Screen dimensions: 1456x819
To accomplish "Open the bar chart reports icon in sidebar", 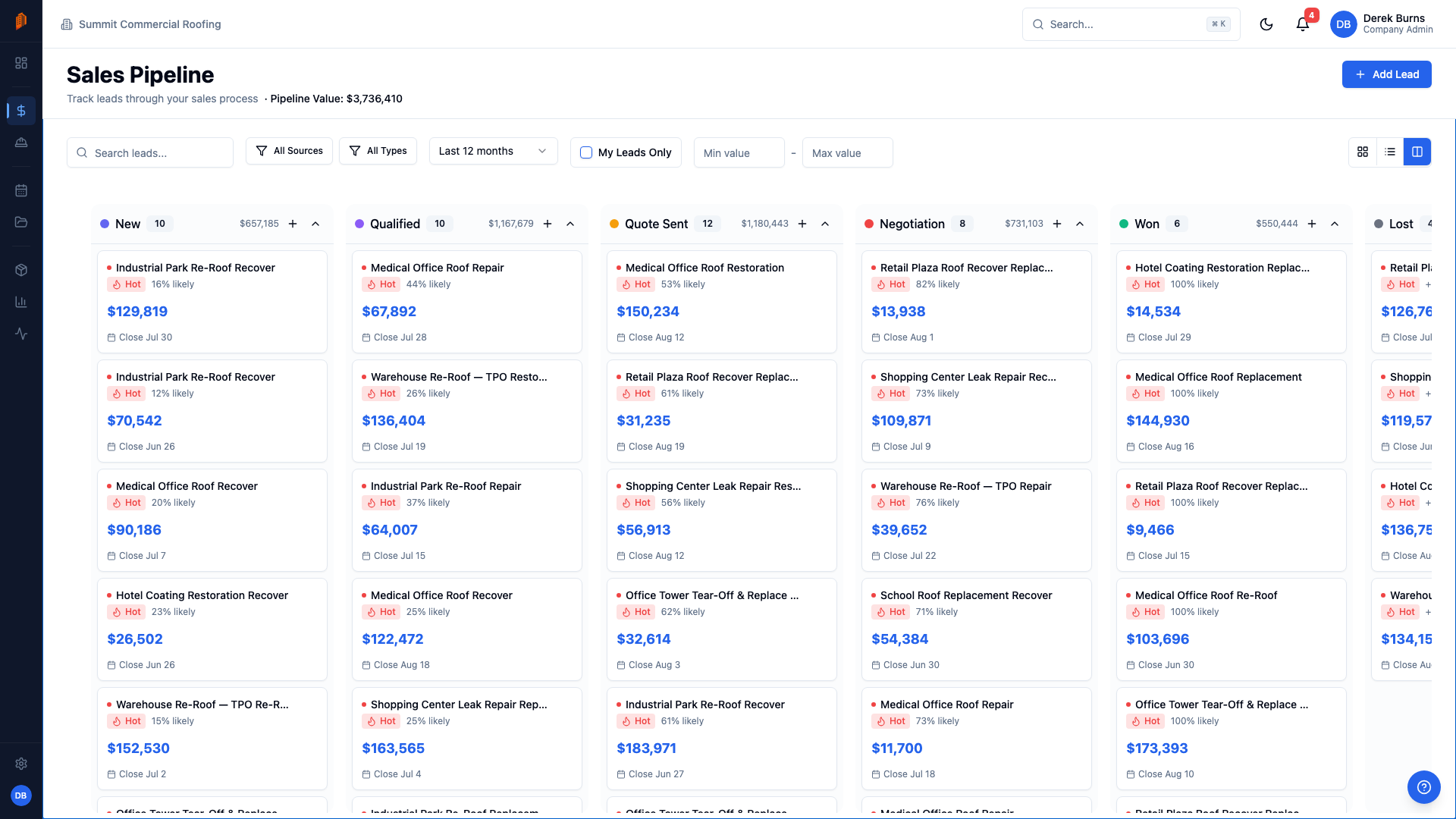I will tap(21, 302).
